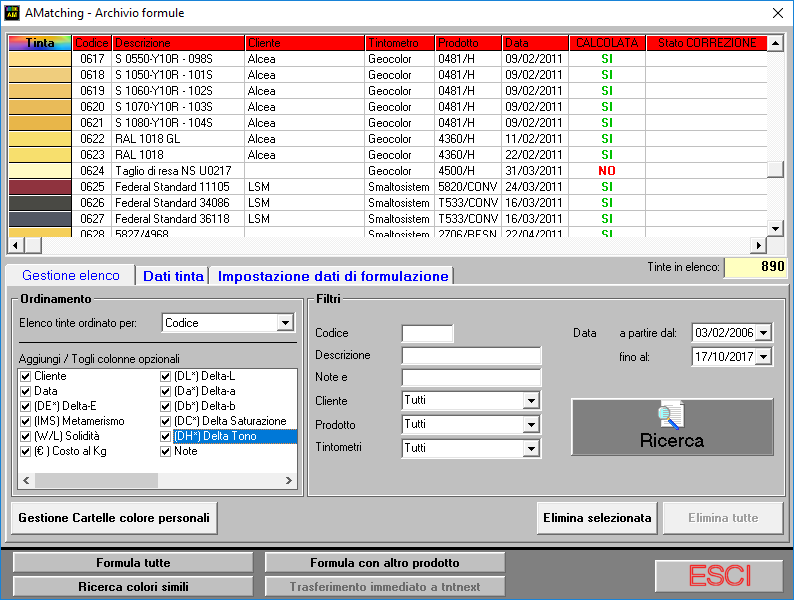Toggle the (Db*) Delta-b checkbox
794x600 pixels.
(165, 406)
